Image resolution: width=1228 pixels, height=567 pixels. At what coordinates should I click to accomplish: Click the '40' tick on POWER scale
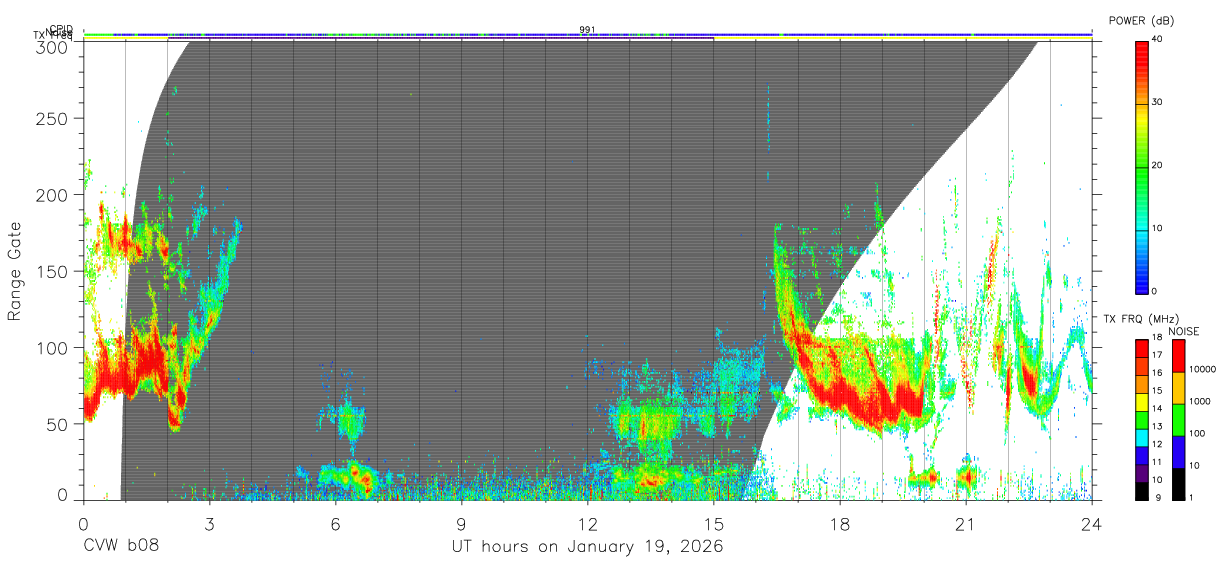coord(1158,40)
